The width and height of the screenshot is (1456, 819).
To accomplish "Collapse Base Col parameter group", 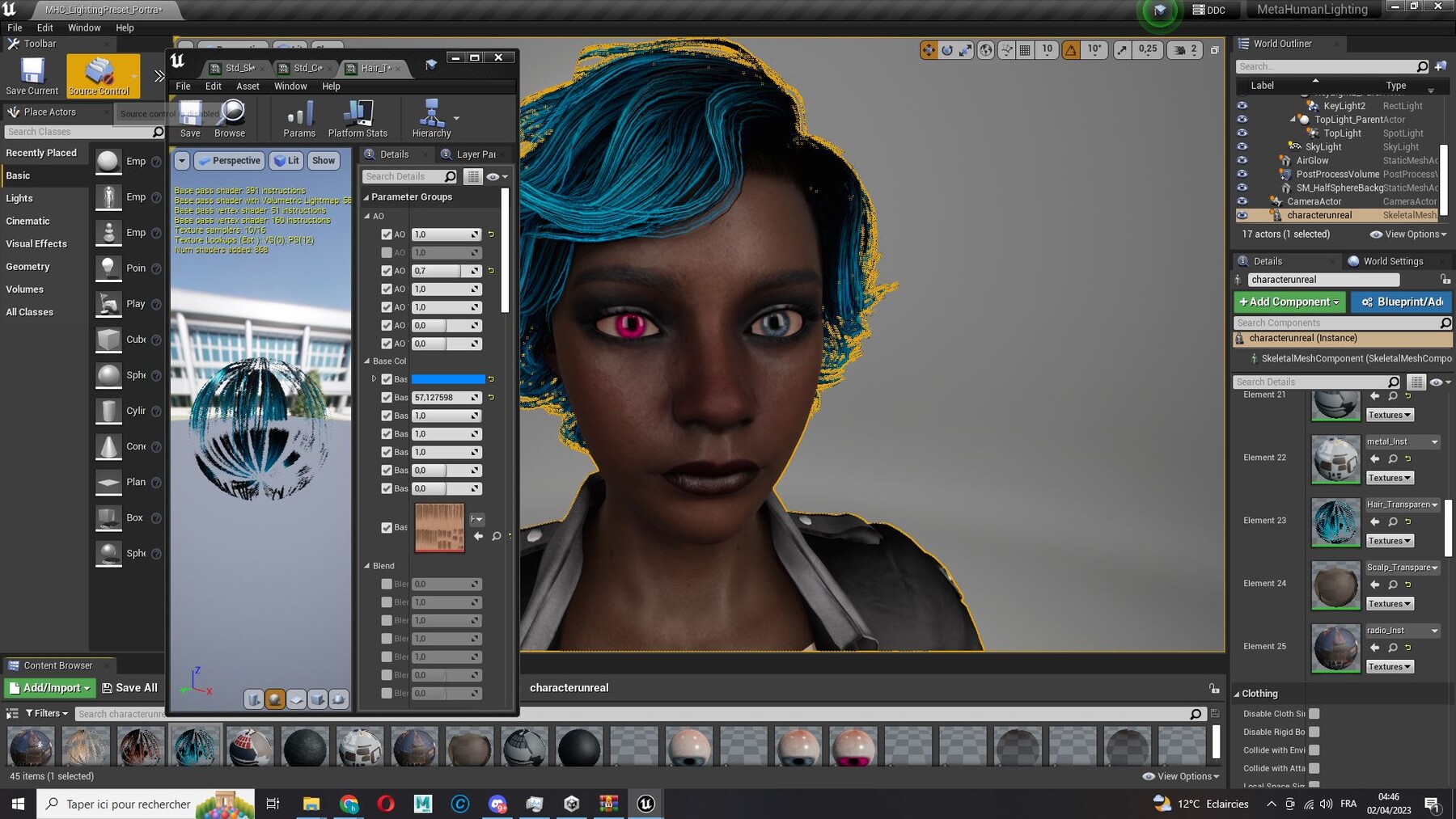I will (x=366, y=361).
